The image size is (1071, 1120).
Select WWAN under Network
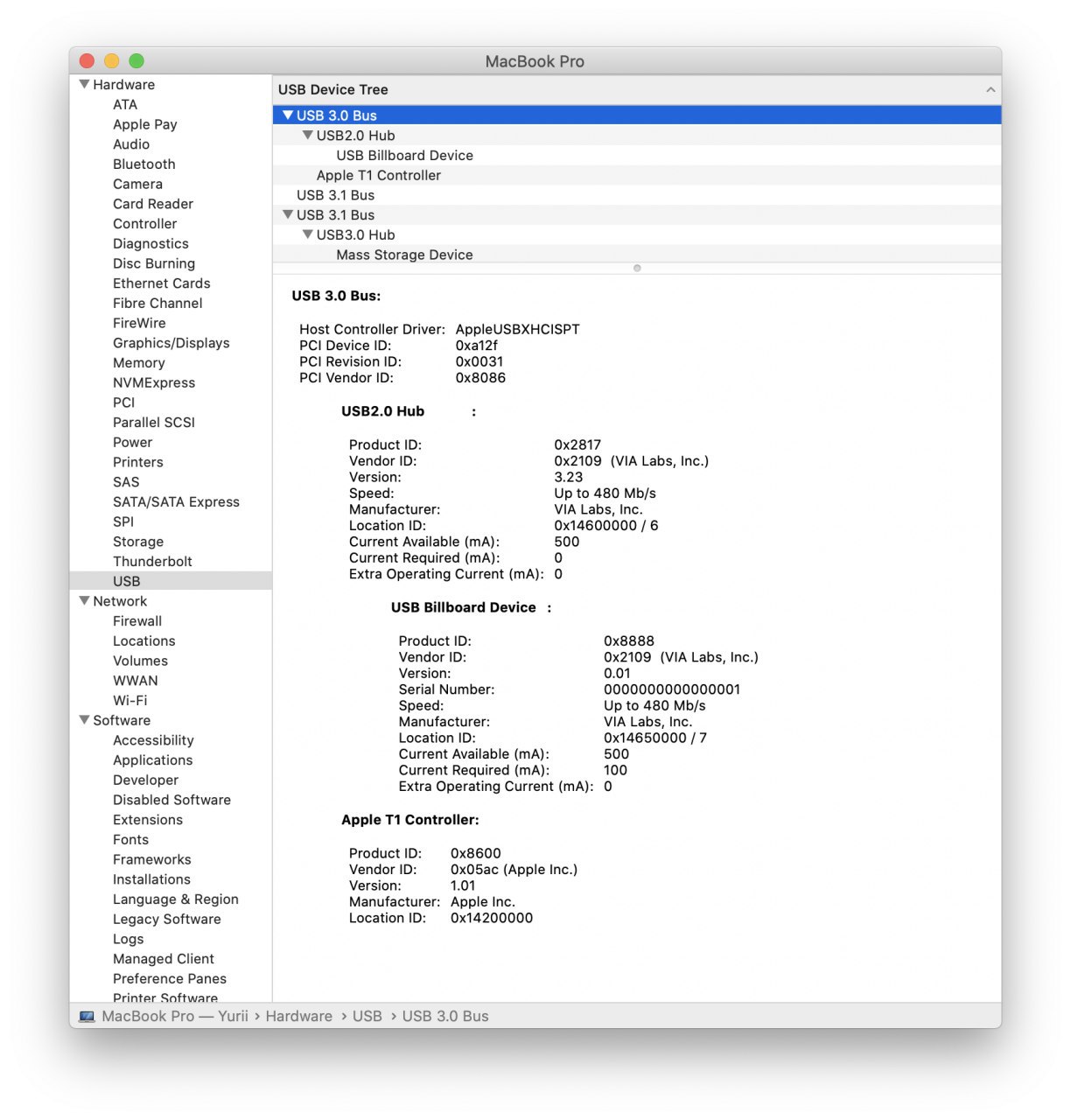coord(136,681)
